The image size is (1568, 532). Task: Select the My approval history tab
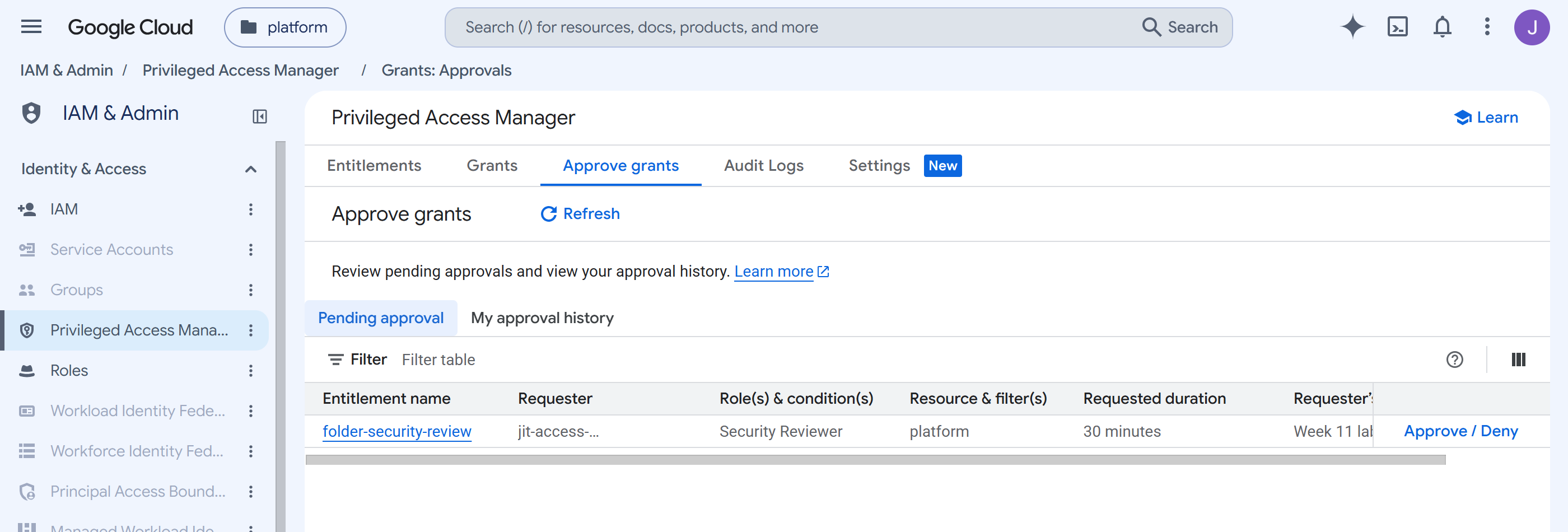click(x=542, y=318)
